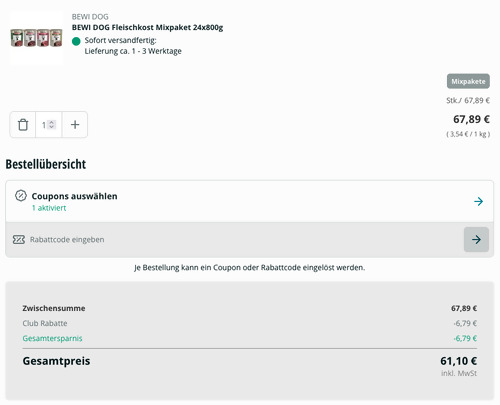Click the Club Rabatte discount row
This screenshot has height=405, width=500.
click(250, 323)
